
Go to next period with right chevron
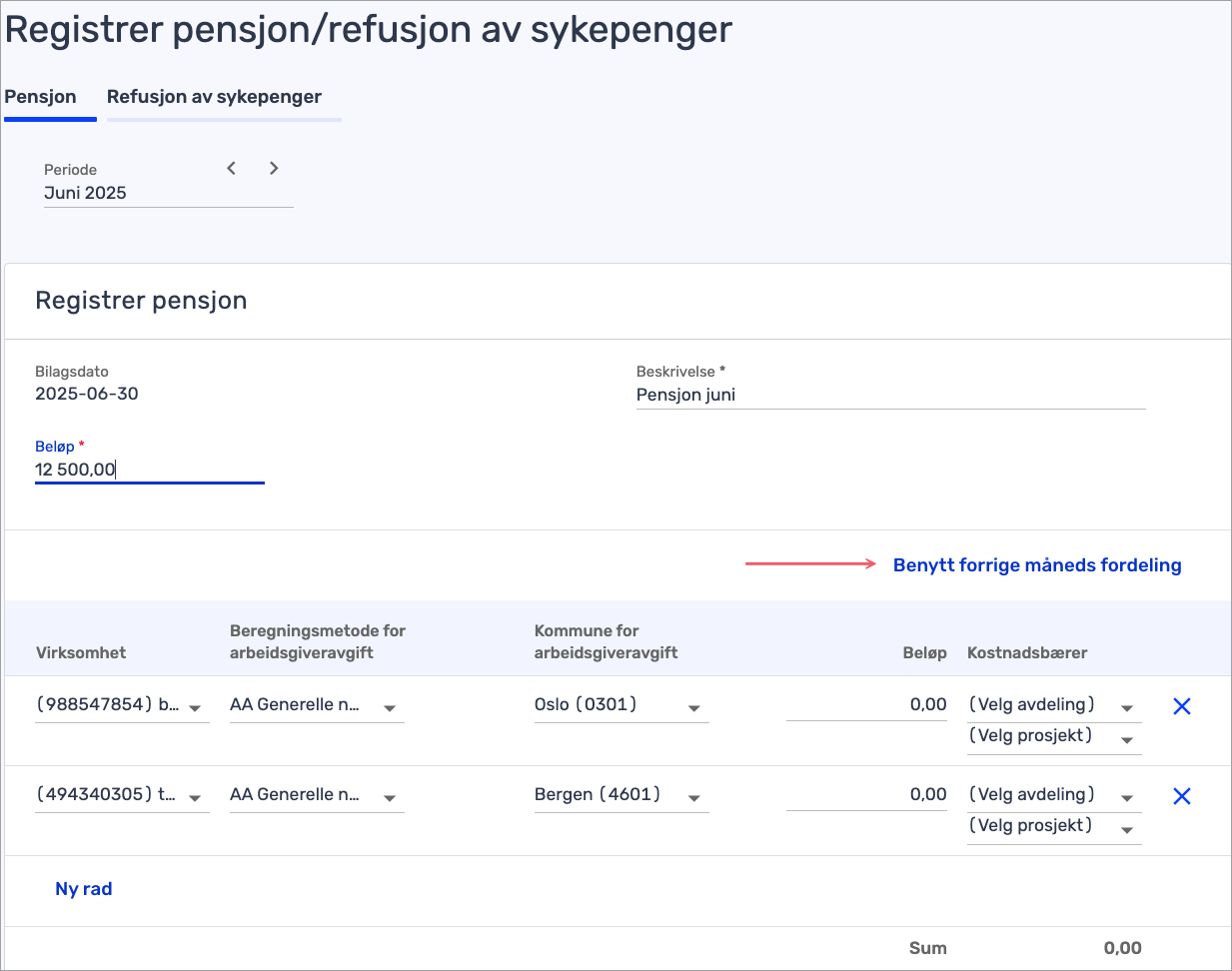click(x=274, y=169)
